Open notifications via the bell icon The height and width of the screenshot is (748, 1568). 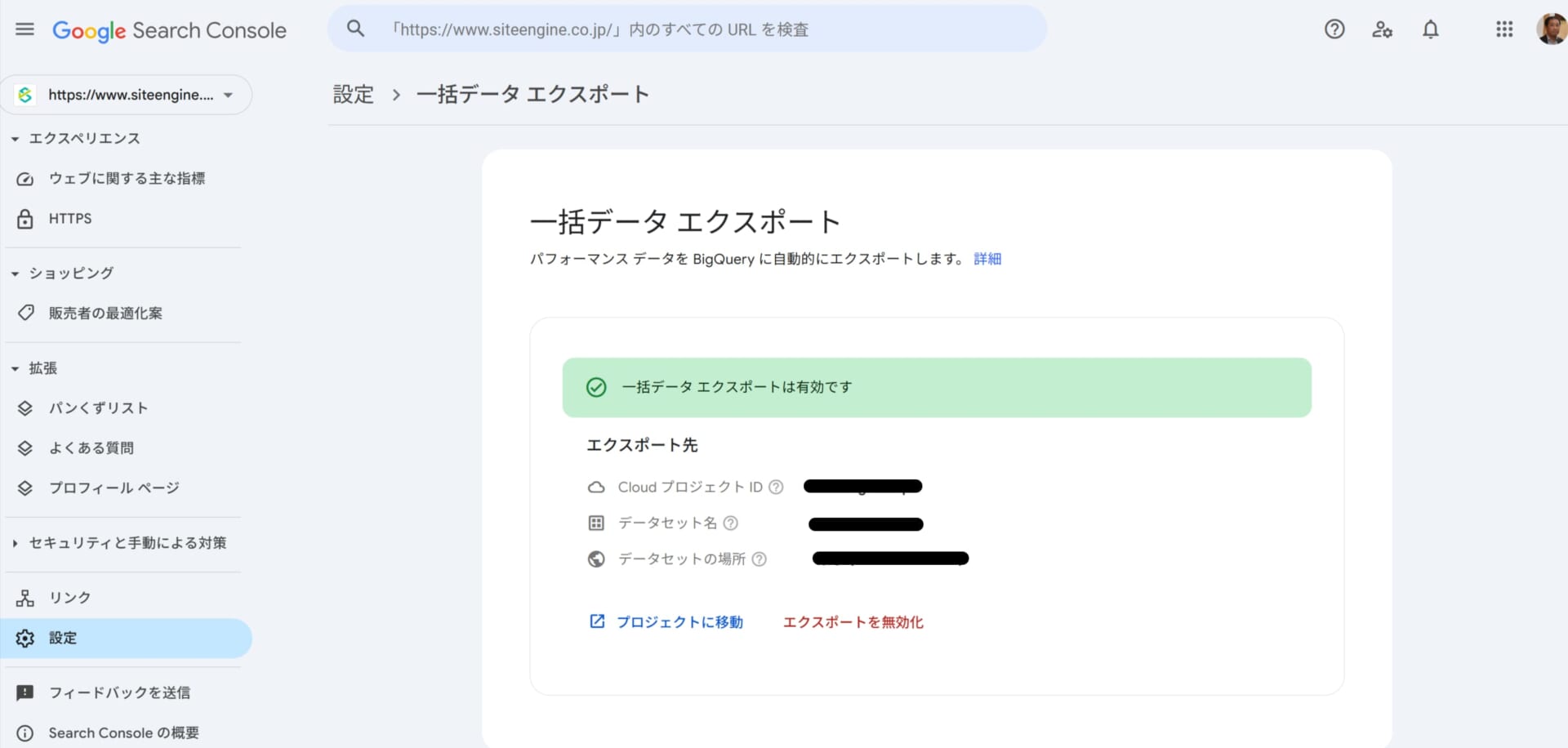[x=1431, y=29]
